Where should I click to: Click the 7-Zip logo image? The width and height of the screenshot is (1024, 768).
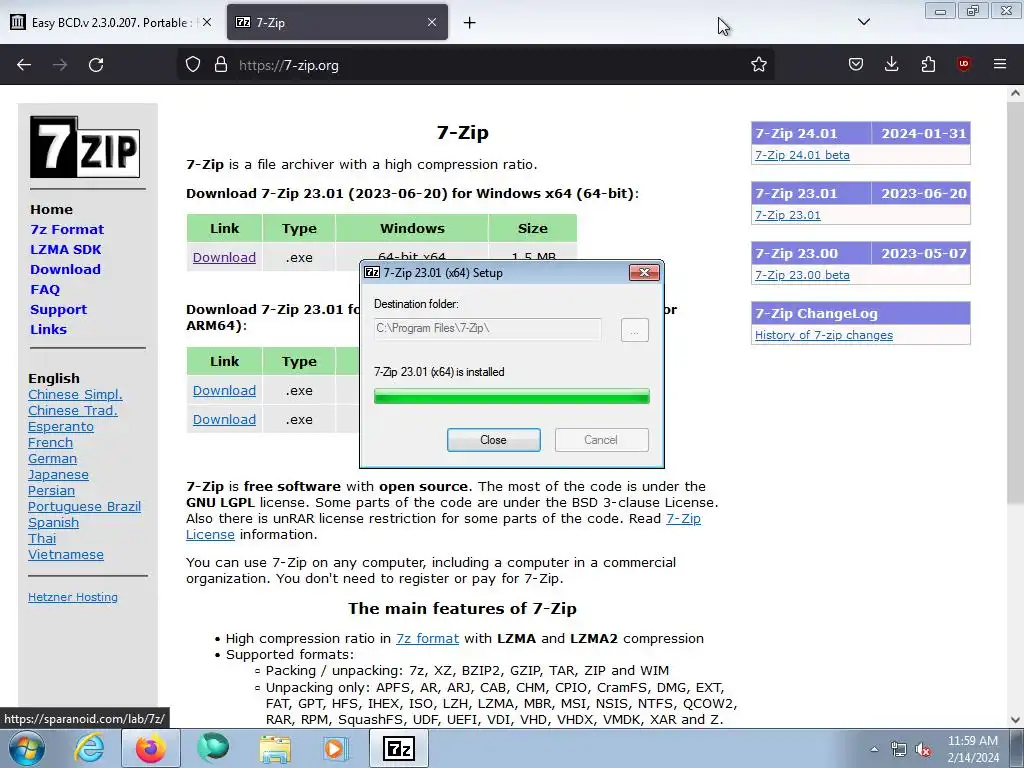click(x=85, y=147)
